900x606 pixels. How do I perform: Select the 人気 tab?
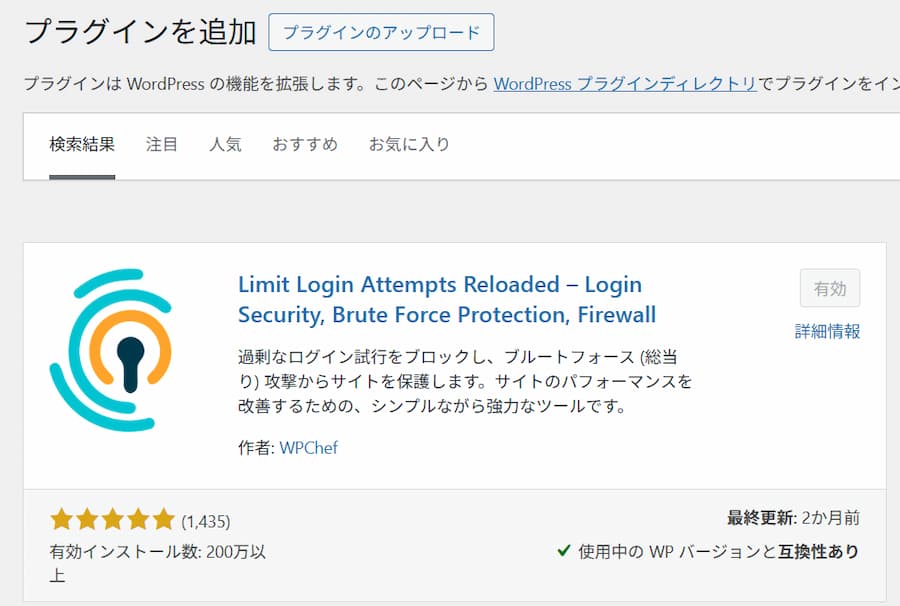[226, 144]
